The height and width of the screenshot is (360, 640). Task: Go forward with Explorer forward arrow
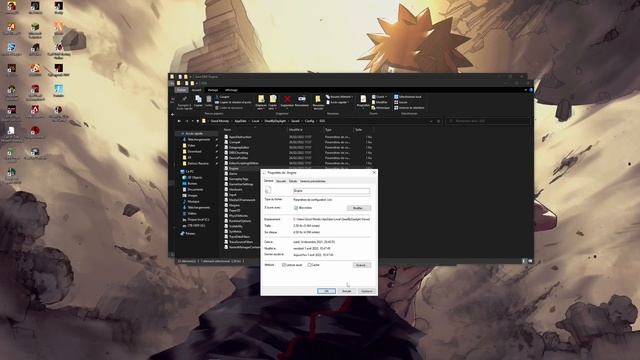click(187, 121)
